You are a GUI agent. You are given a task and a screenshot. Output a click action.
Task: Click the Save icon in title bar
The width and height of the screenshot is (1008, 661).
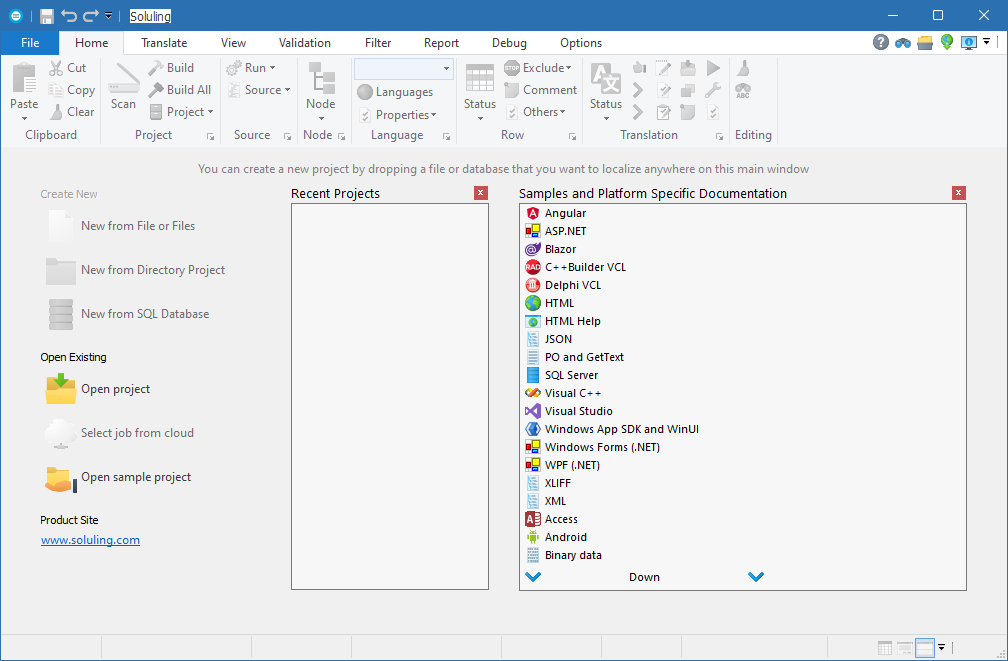coord(47,15)
